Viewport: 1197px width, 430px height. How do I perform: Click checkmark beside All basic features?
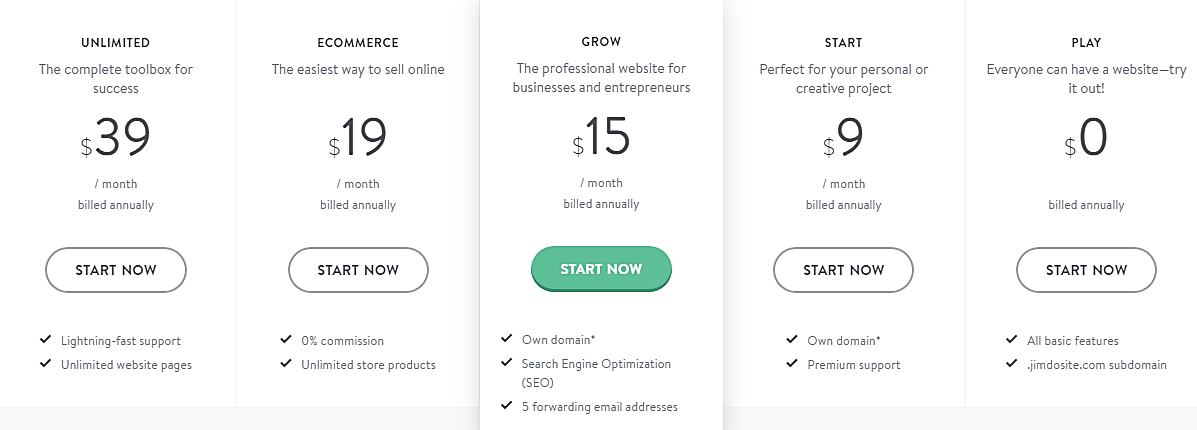click(x=1012, y=340)
